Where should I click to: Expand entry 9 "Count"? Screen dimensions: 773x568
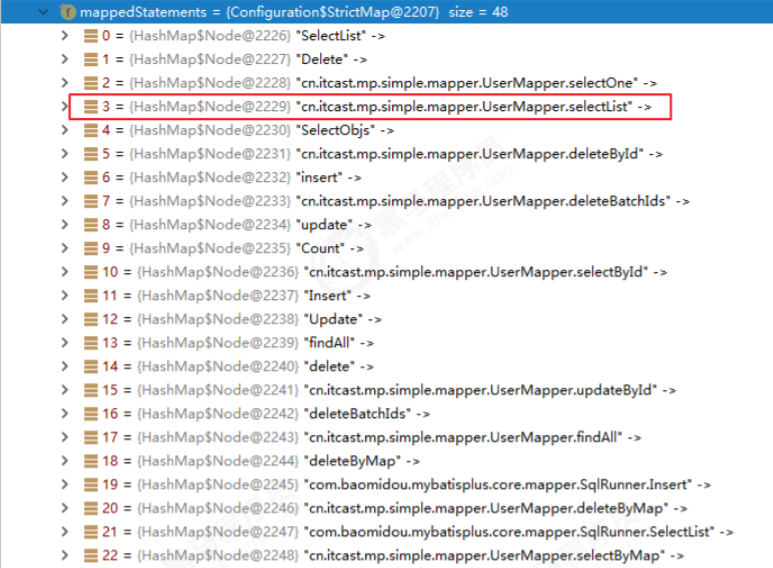(x=65, y=248)
